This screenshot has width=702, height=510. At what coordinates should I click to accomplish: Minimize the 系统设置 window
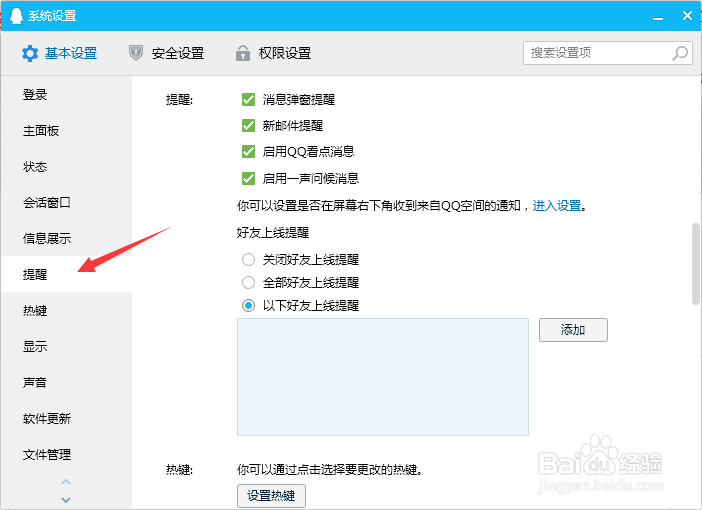click(x=658, y=17)
